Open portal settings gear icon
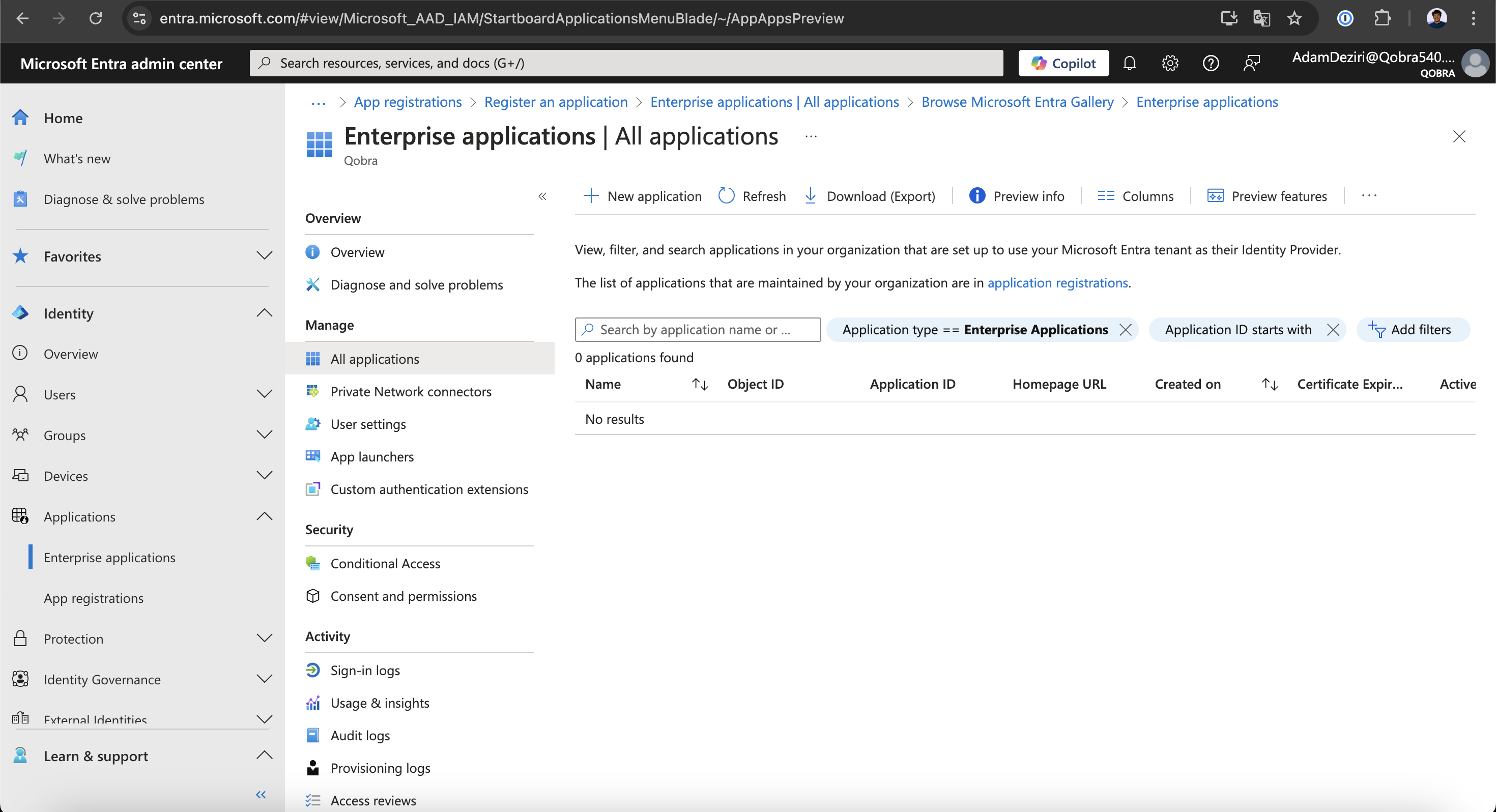 (x=1170, y=63)
